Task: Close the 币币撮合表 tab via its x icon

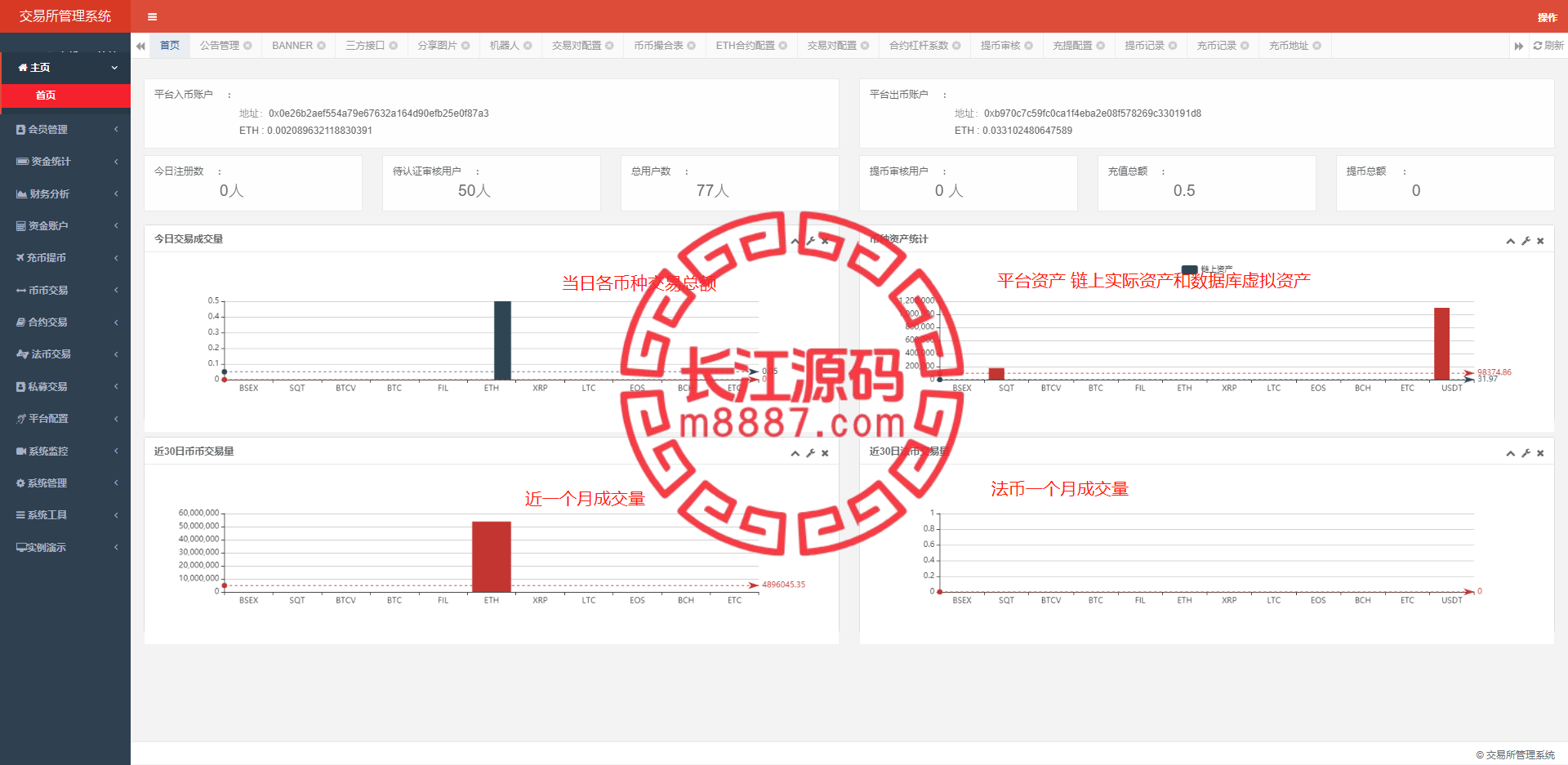Action: tap(692, 46)
